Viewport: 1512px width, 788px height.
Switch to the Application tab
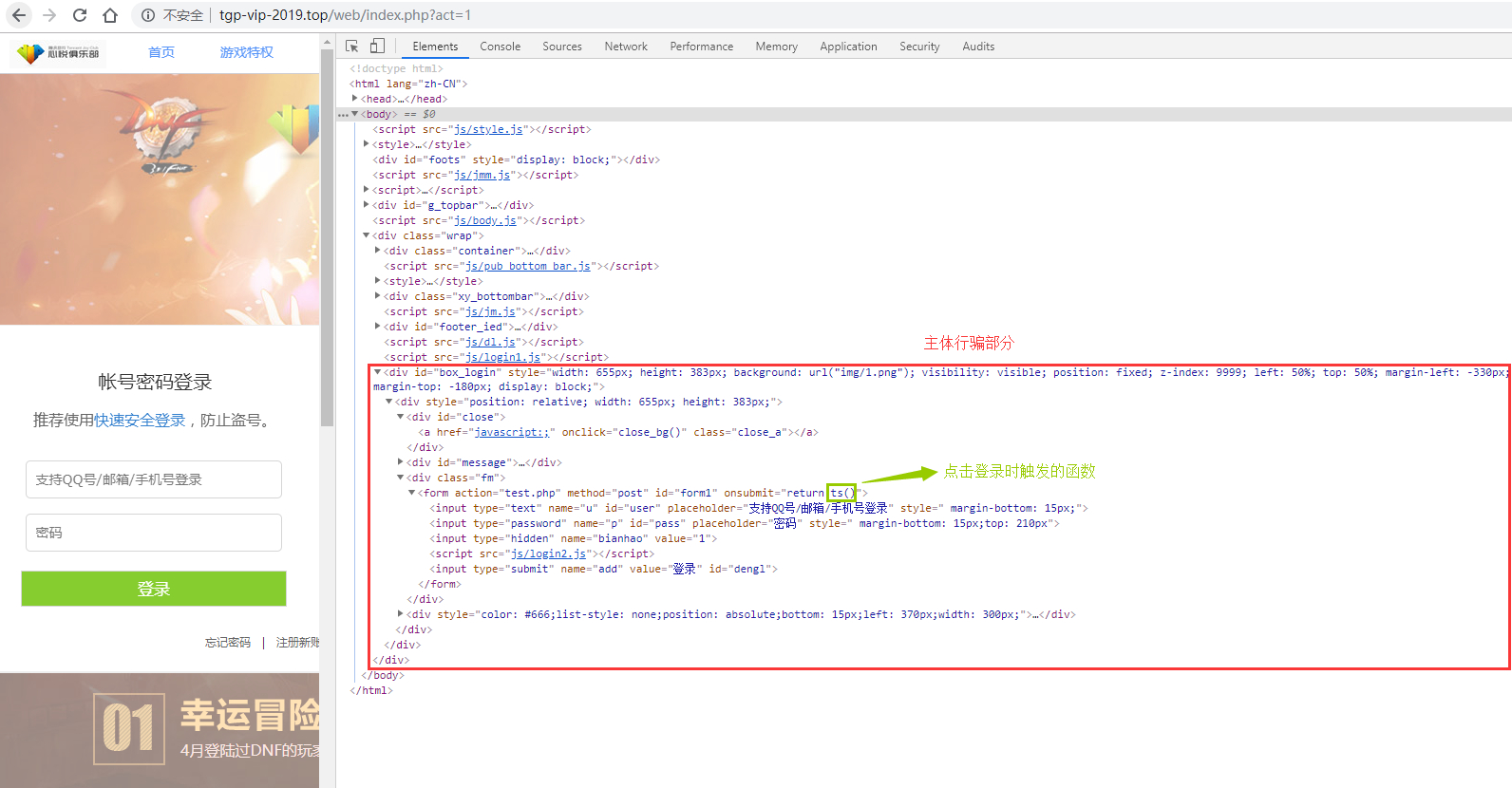tap(849, 47)
